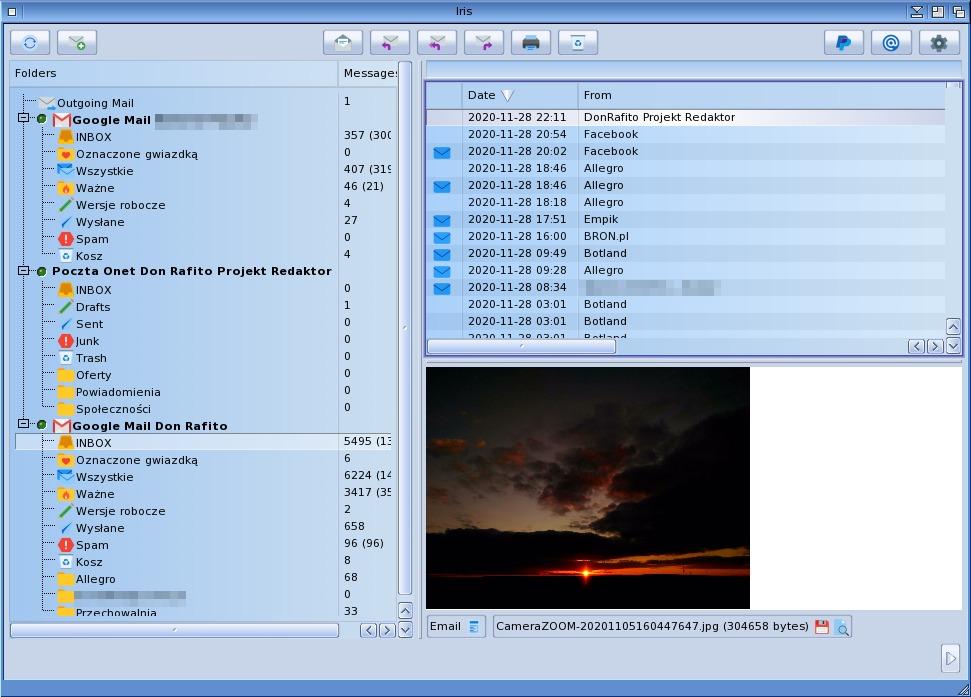
Task: Click the PayPal donate icon
Action: tap(843, 43)
